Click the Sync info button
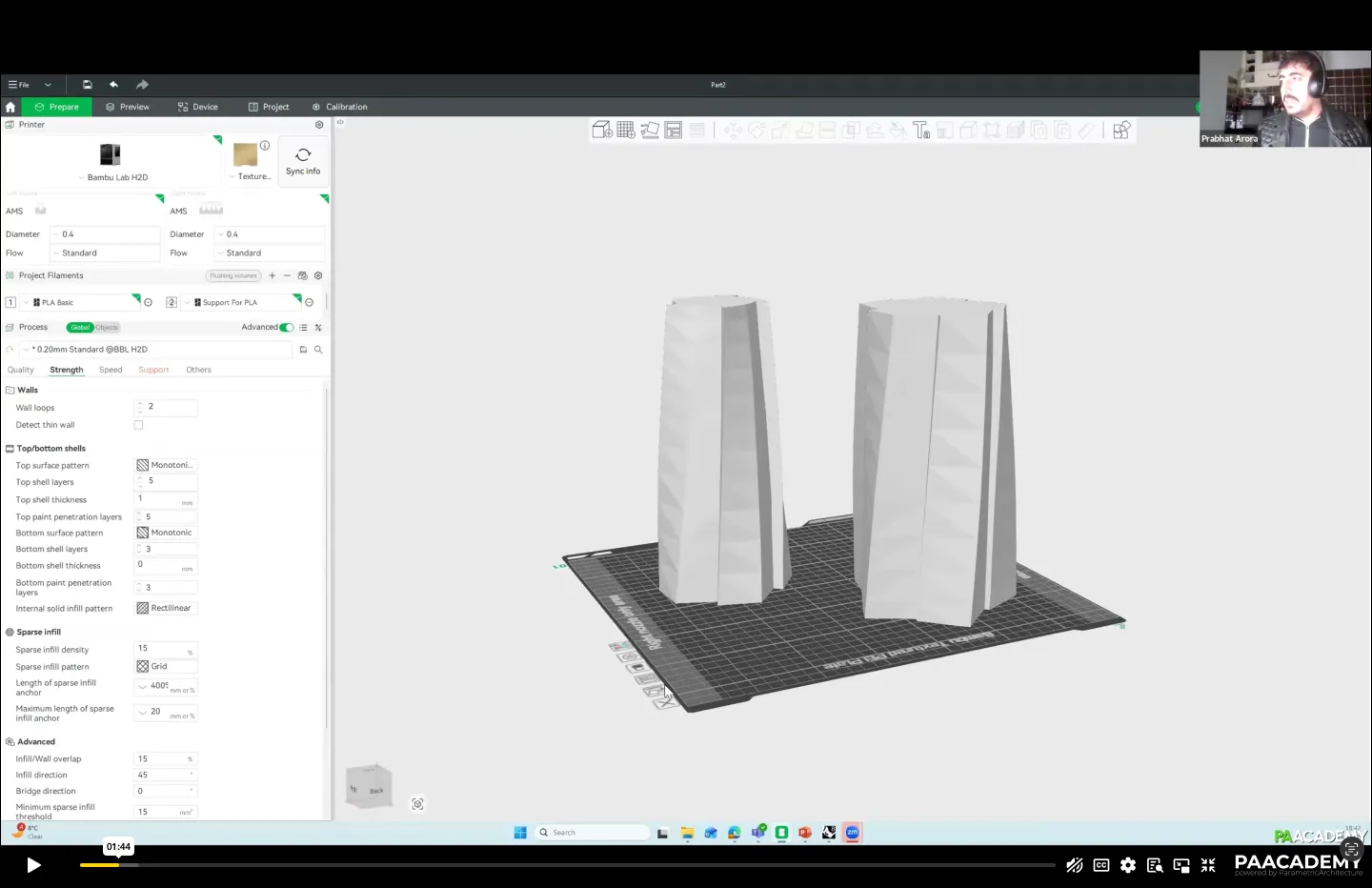Viewport: 1372px width, 888px height. click(303, 161)
